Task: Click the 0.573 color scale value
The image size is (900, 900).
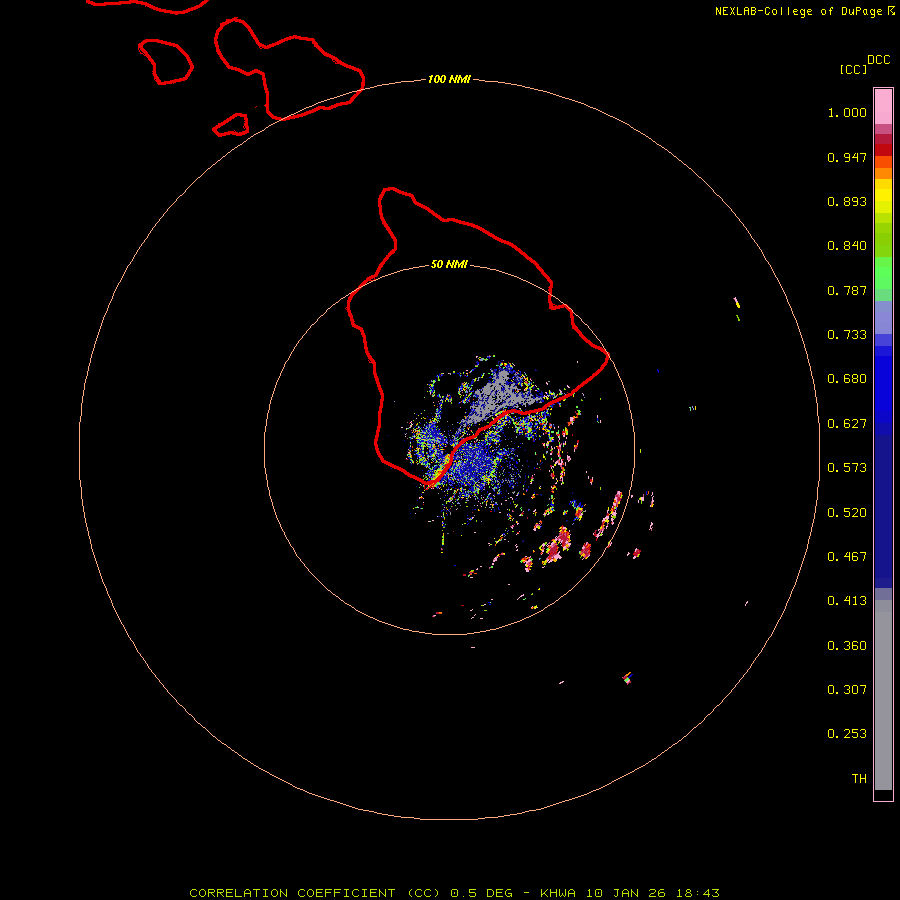Action: coord(847,468)
